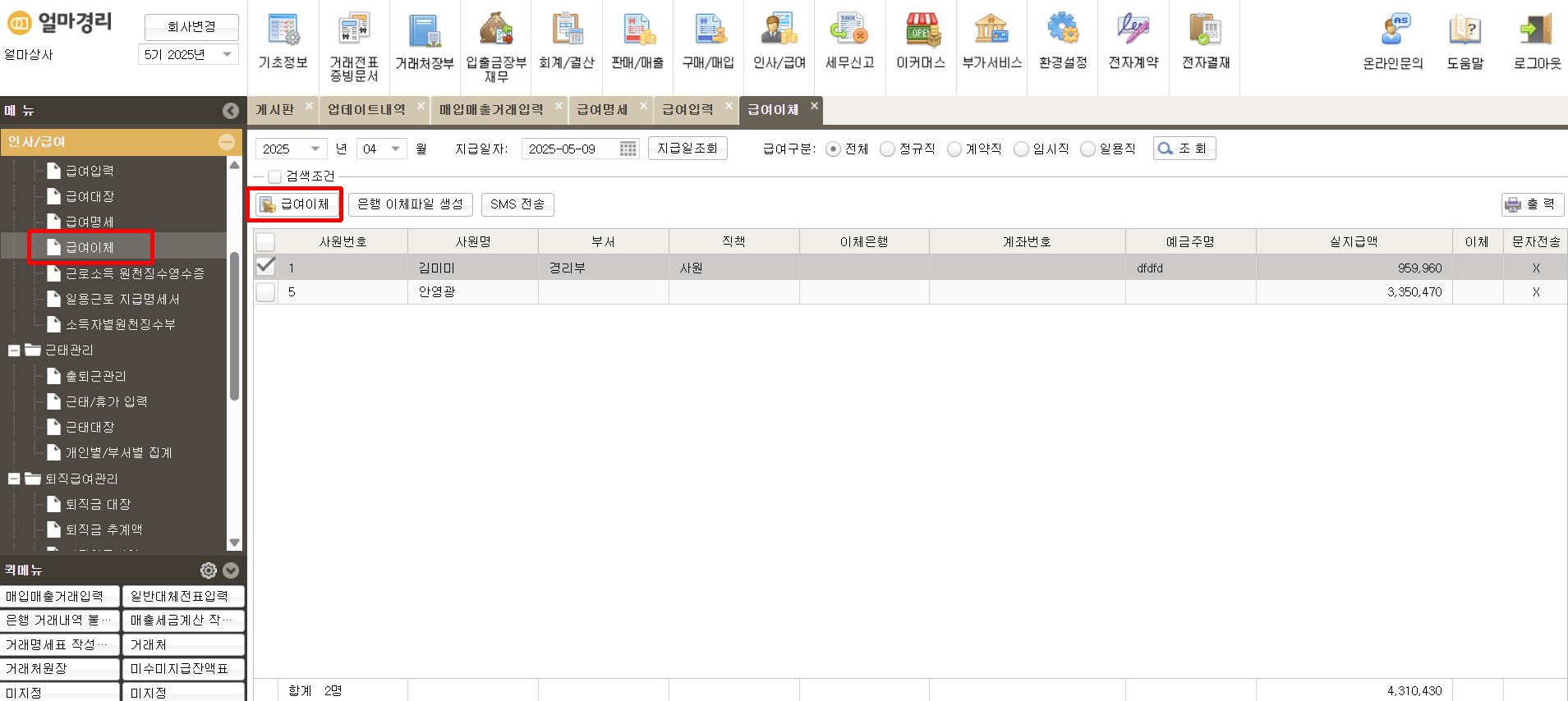The height and width of the screenshot is (701, 1568).
Task: Switch to the 급여입력 tab
Action: pos(687,110)
